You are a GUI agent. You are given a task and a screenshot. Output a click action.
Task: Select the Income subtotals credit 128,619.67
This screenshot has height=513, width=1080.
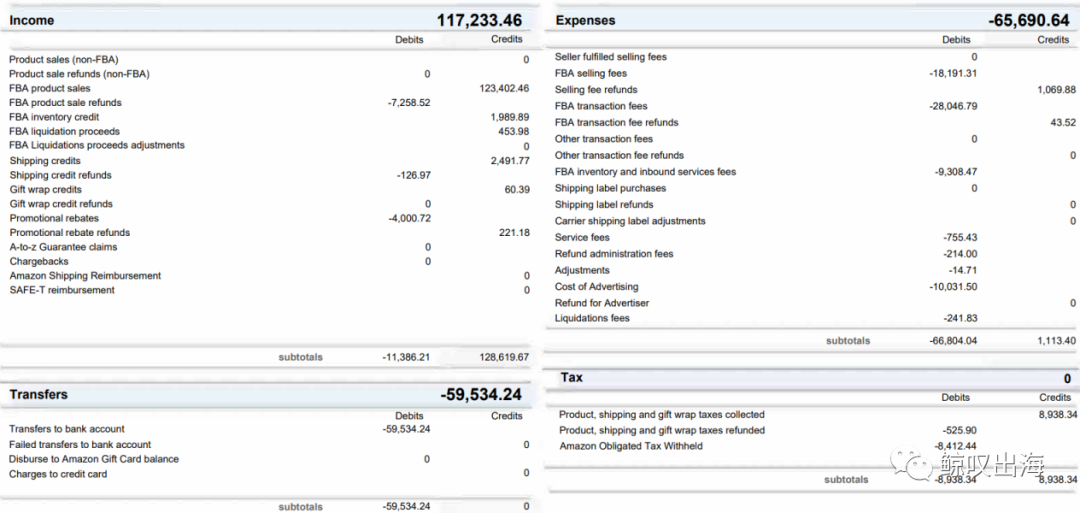tap(504, 357)
